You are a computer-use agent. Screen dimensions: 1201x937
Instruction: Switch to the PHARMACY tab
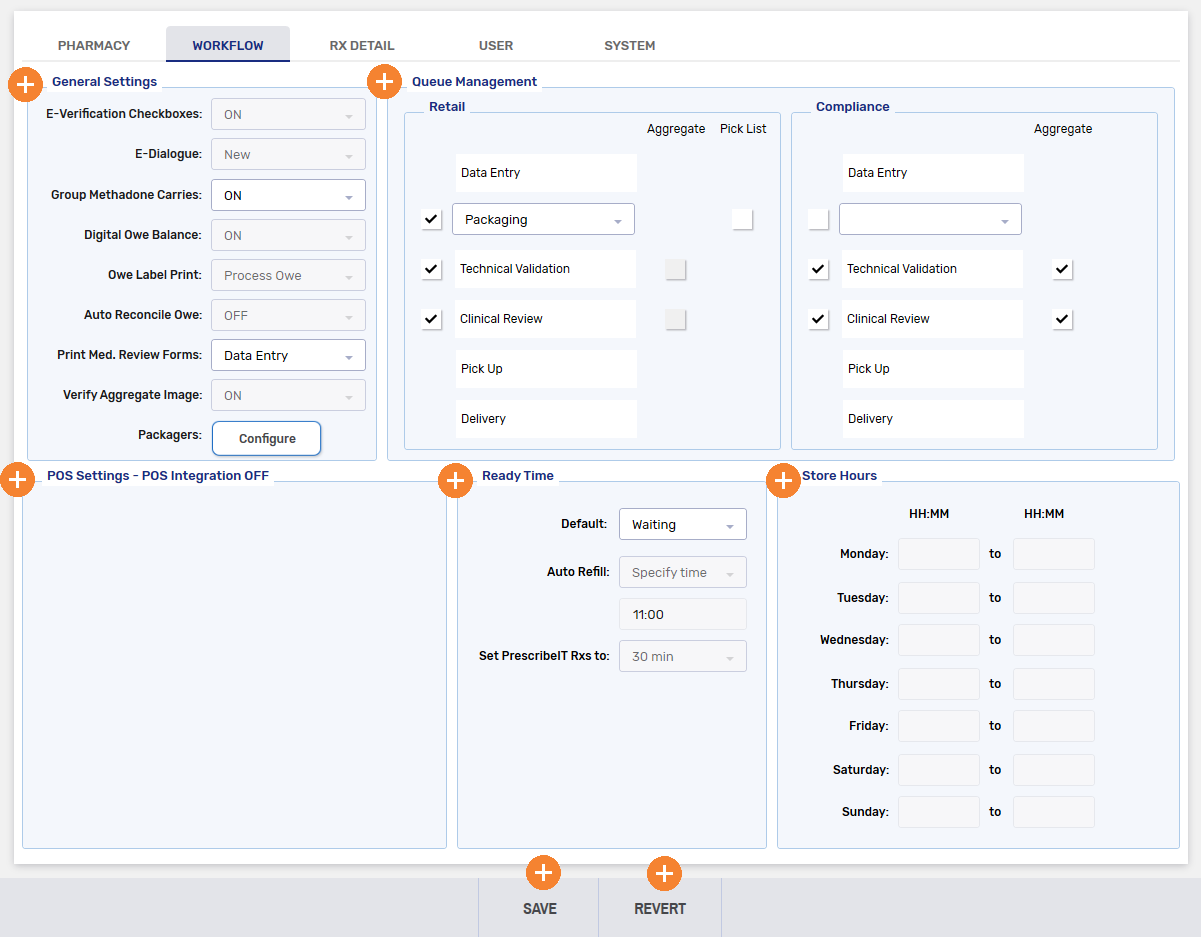94,45
